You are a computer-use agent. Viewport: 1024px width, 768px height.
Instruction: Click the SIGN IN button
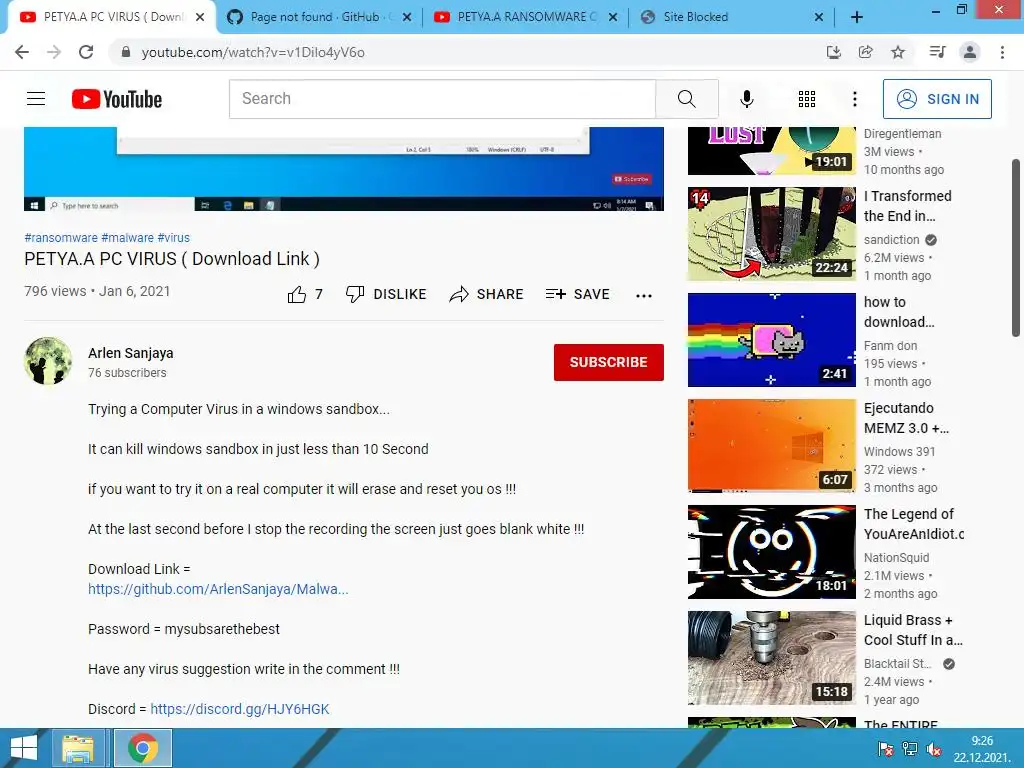pyautogui.click(x=937, y=99)
